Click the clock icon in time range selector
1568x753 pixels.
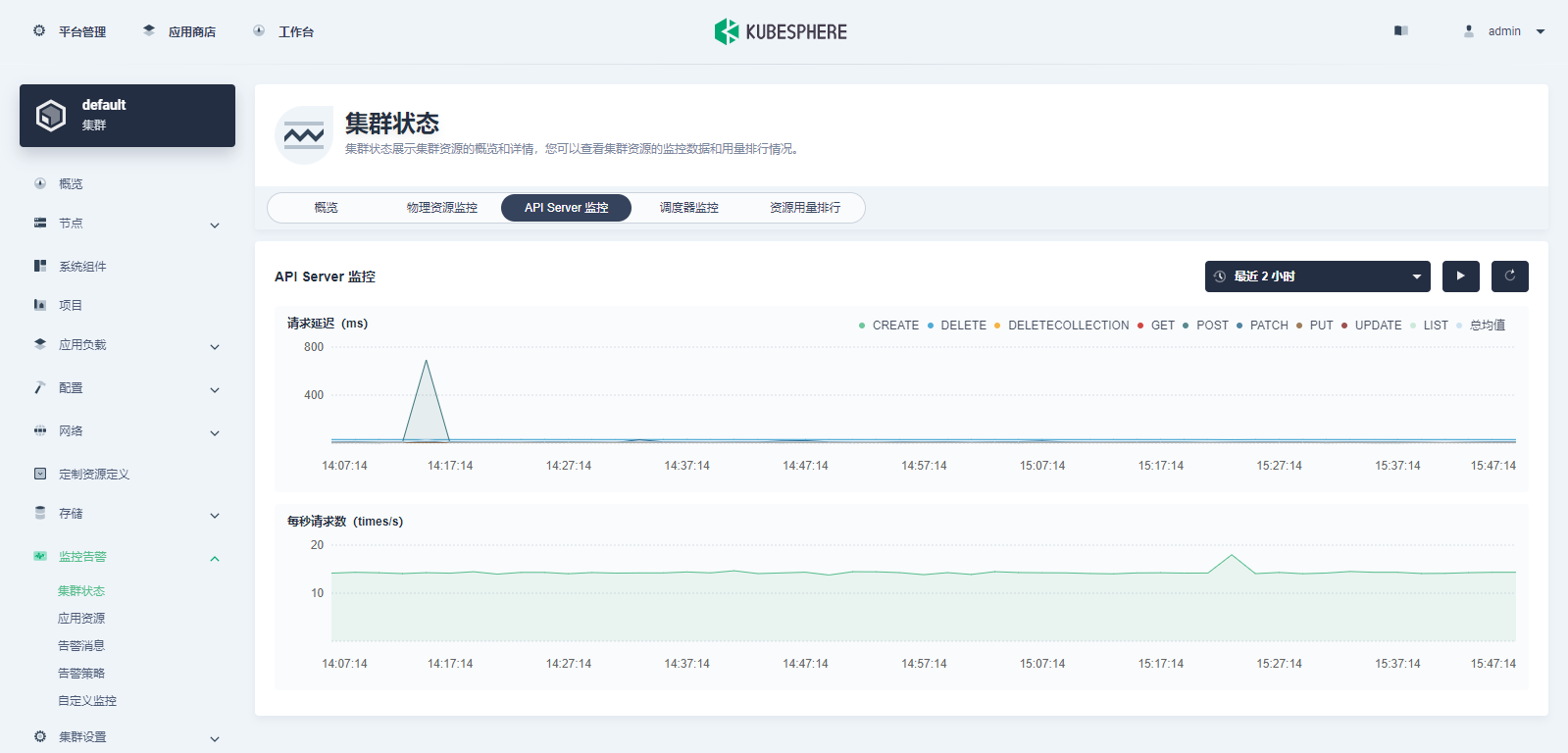coord(1220,276)
